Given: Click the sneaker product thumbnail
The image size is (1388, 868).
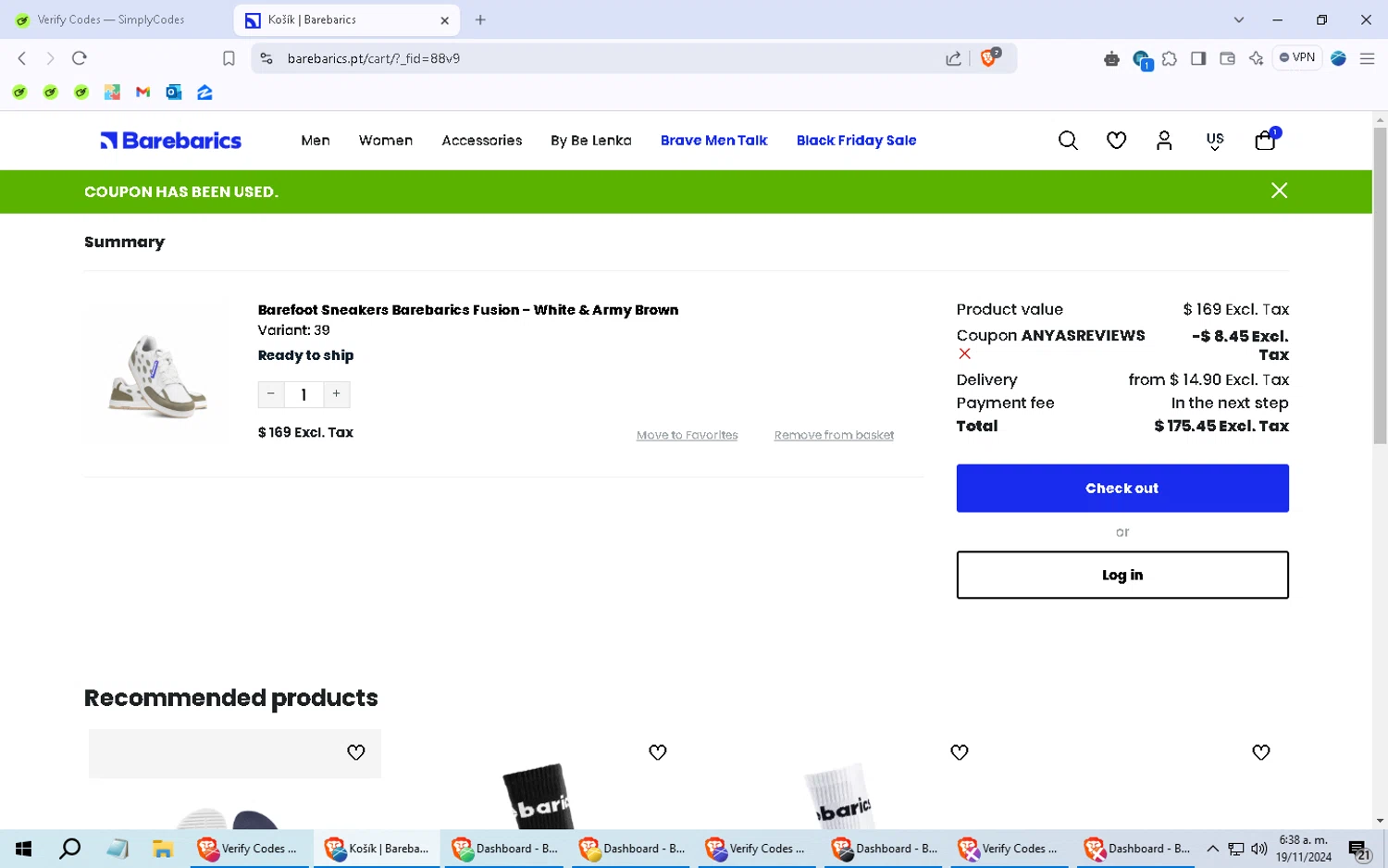Looking at the screenshot, I should [158, 376].
